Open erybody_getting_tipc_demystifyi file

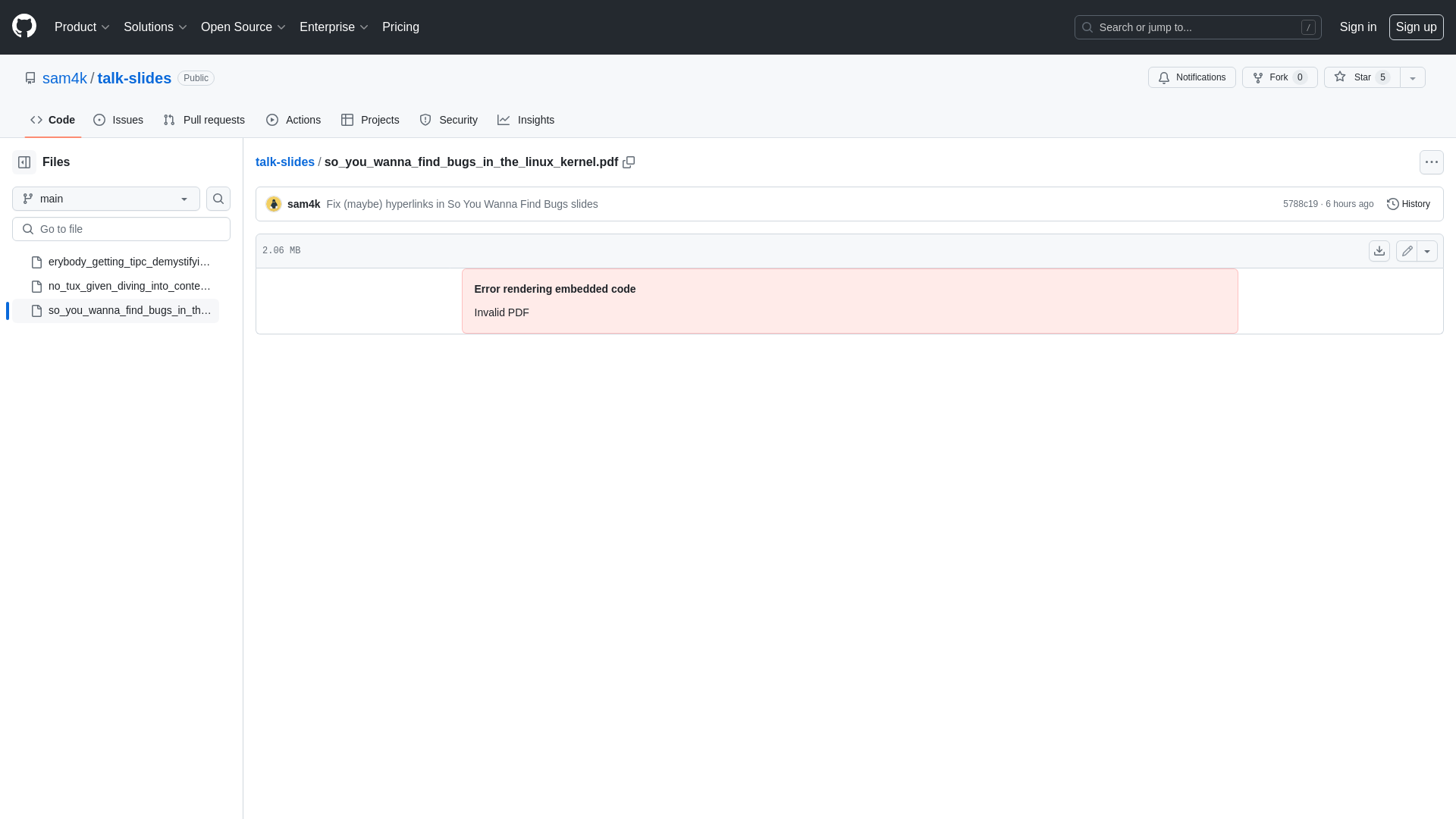click(x=116, y=262)
